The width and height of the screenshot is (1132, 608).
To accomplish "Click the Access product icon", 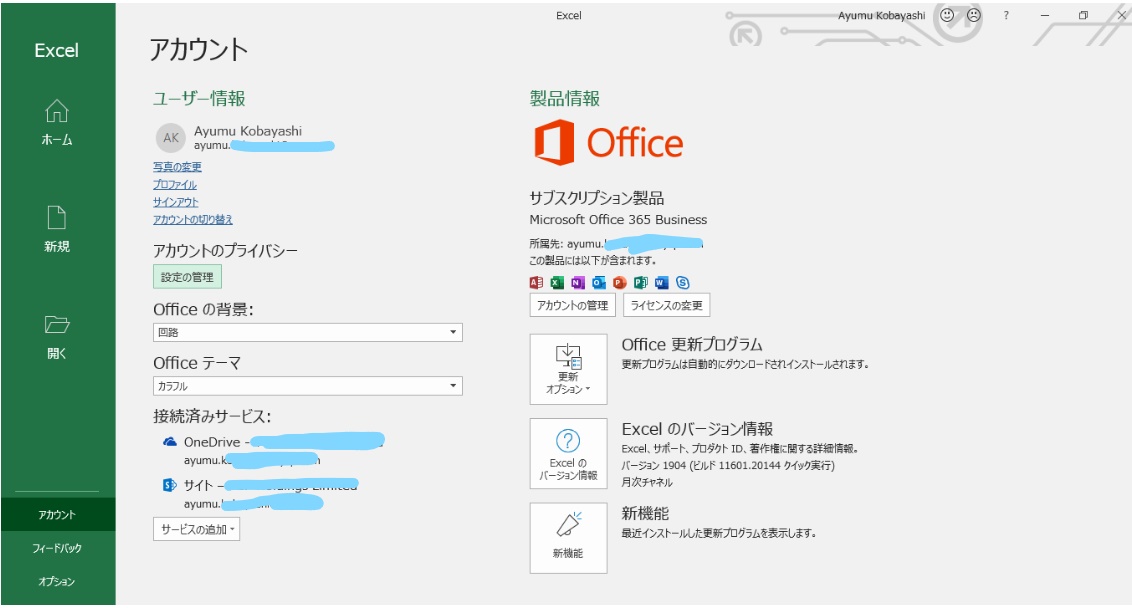I will click(x=536, y=282).
